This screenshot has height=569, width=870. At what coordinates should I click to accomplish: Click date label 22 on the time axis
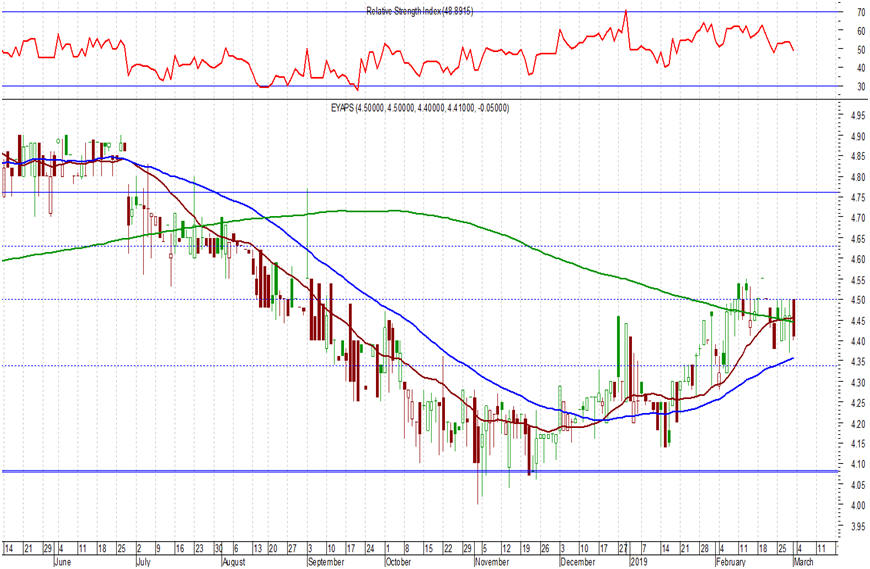click(x=448, y=548)
